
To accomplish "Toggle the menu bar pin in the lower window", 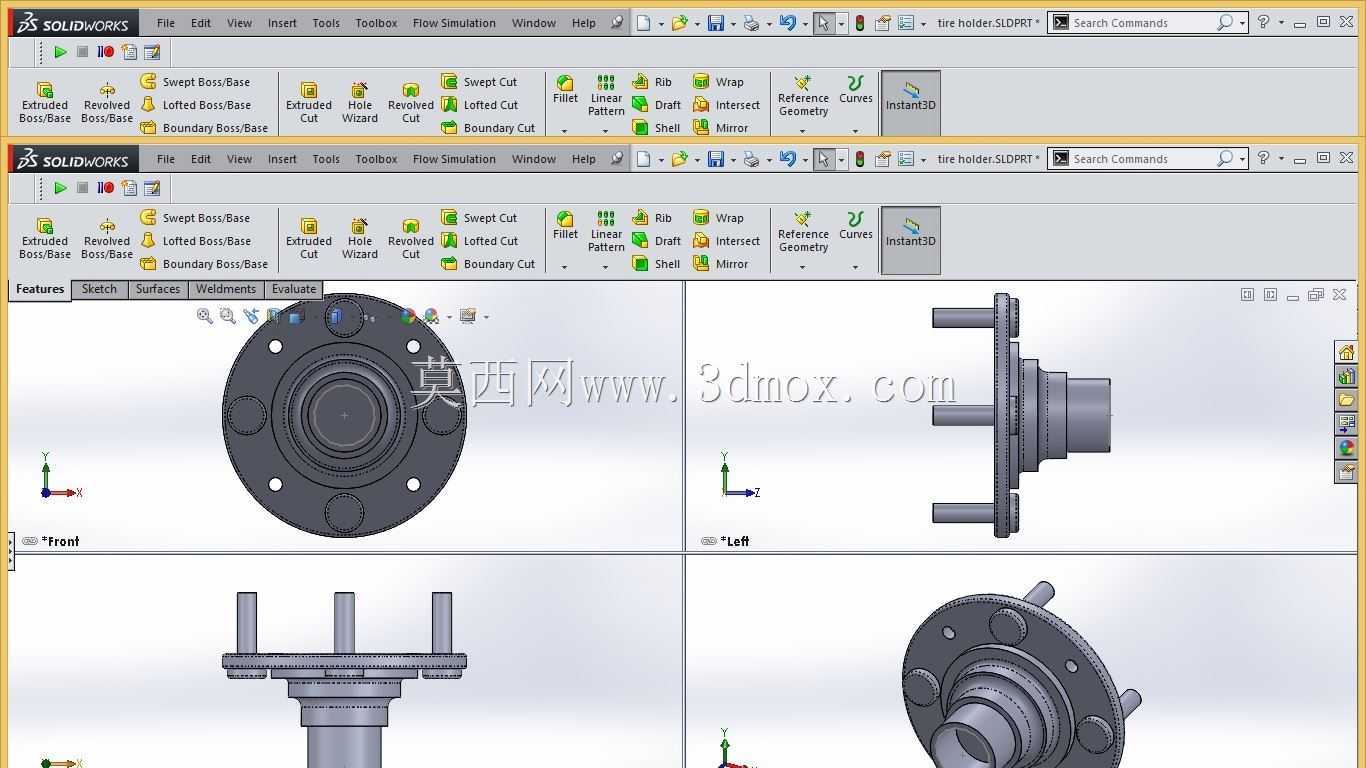I will 616,159.
